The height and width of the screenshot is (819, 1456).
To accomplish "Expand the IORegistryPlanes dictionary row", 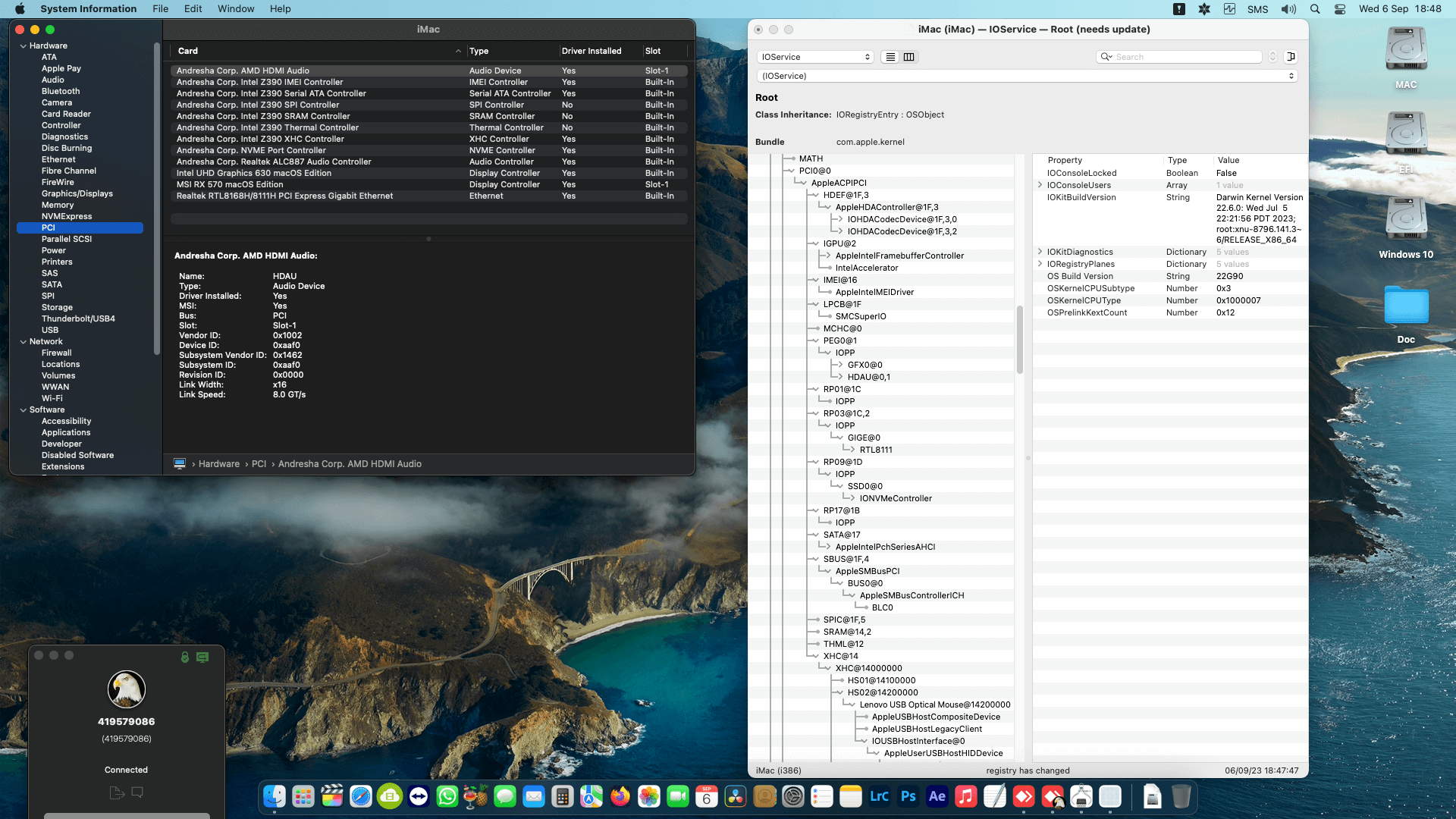I will click(x=1039, y=264).
